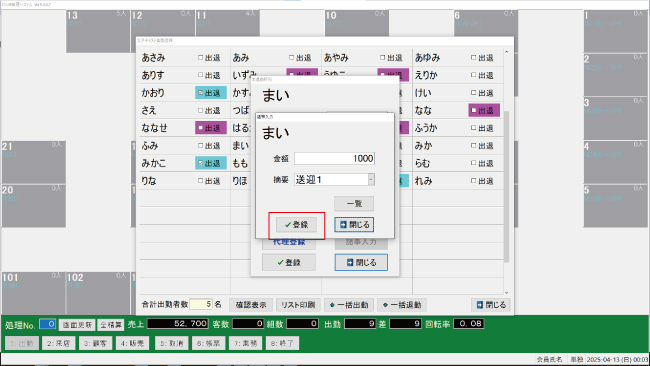Toggle 出退 checkbox for かおり
The image size is (650, 366).
[211, 93]
